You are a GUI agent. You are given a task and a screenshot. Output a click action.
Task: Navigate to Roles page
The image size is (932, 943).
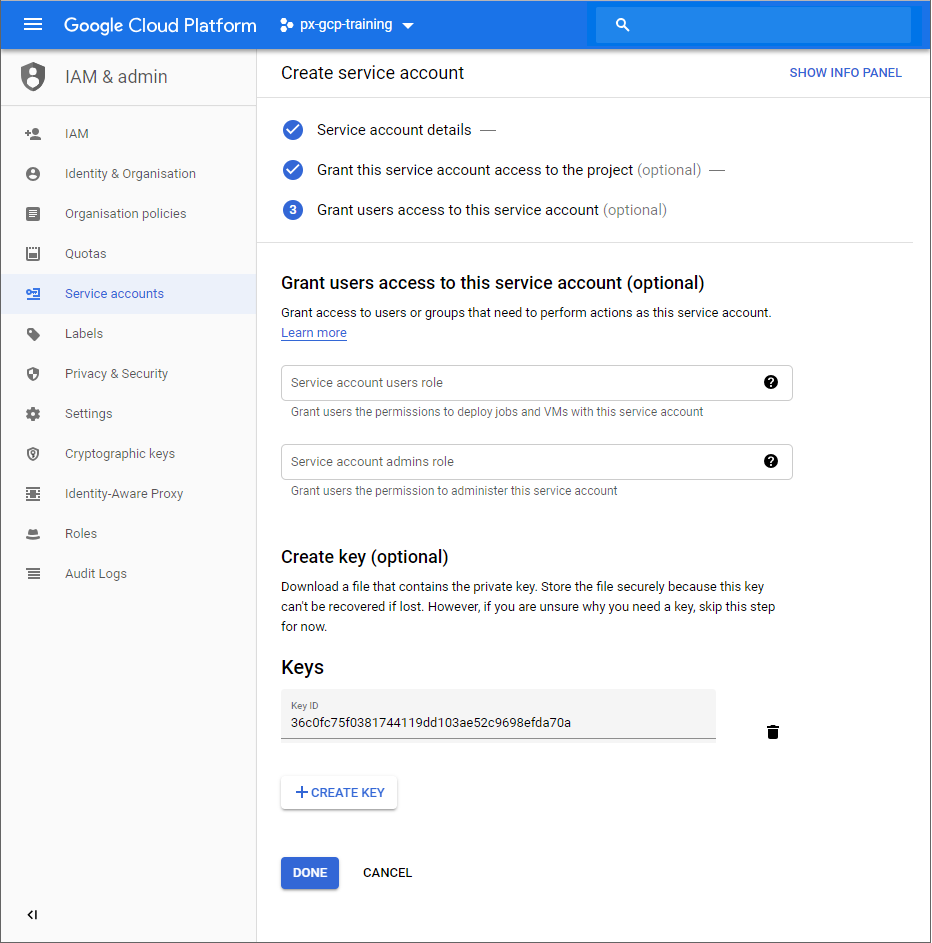[81, 534]
